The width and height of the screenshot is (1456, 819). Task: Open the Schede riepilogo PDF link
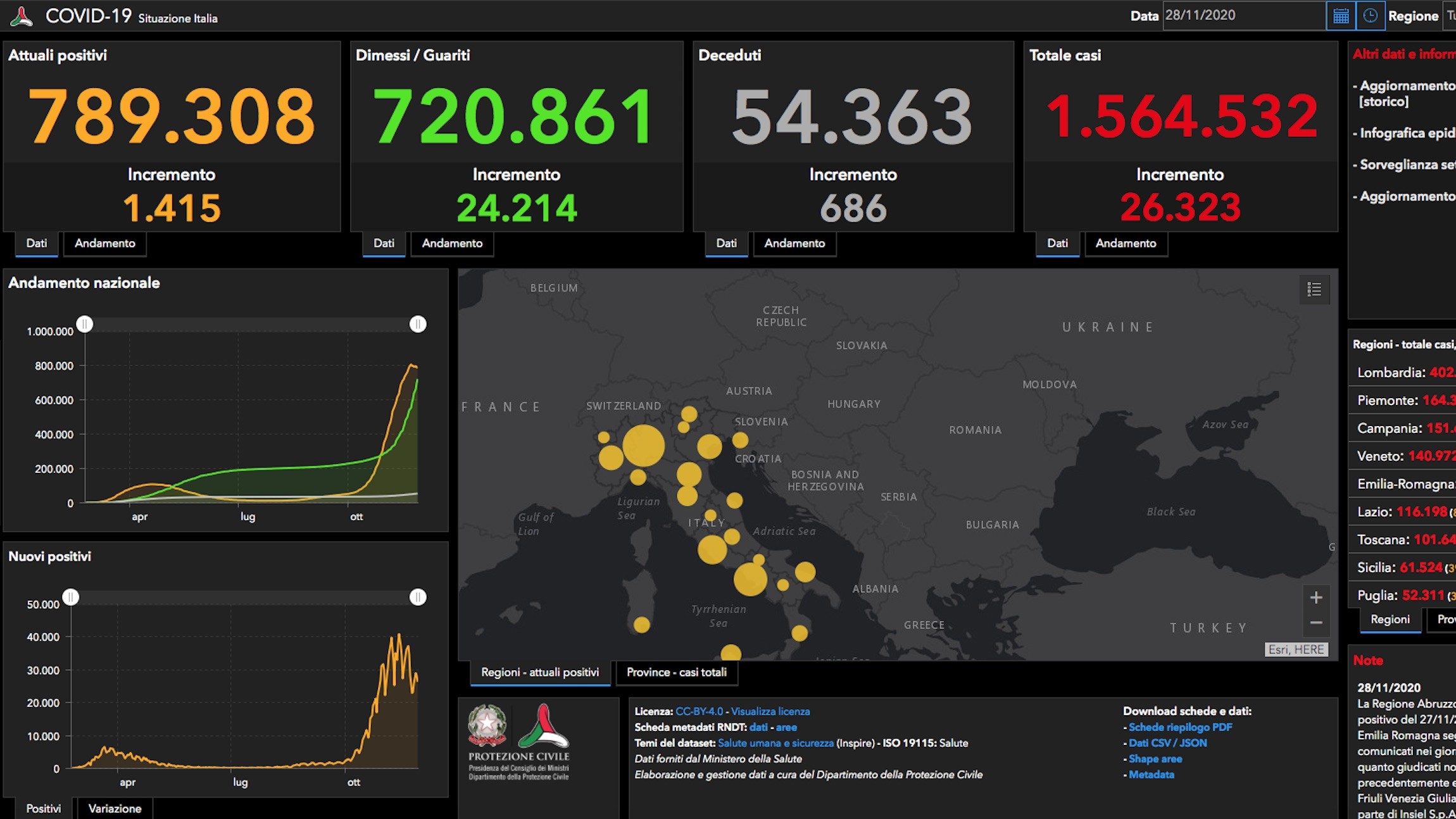click(1181, 727)
